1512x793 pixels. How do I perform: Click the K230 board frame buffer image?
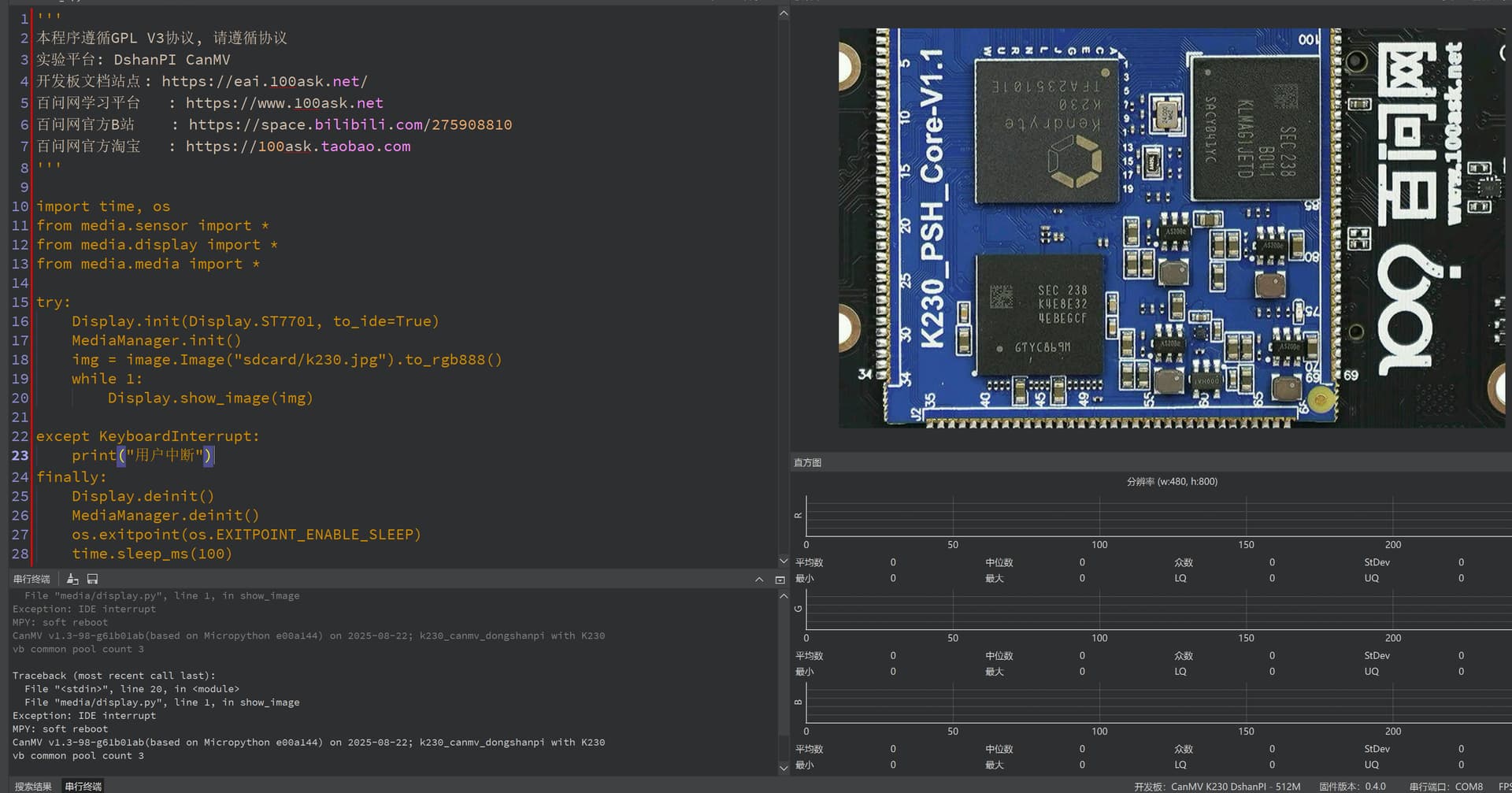tap(1171, 228)
